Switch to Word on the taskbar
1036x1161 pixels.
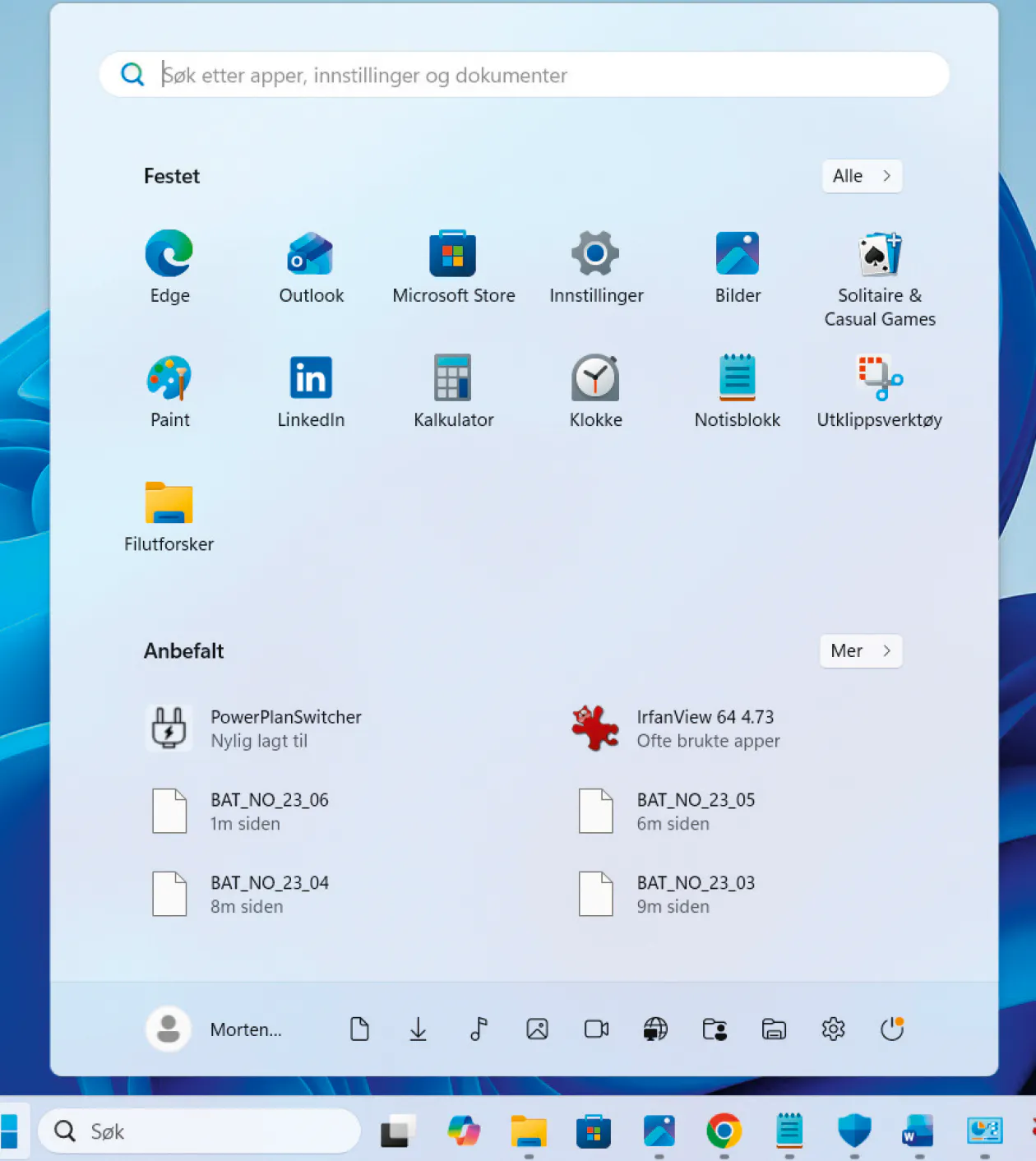pyautogui.click(x=918, y=1131)
